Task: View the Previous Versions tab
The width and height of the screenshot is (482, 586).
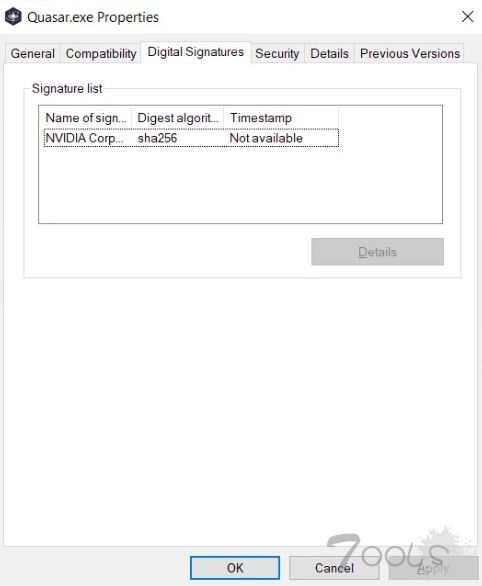Action: tap(410, 53)
